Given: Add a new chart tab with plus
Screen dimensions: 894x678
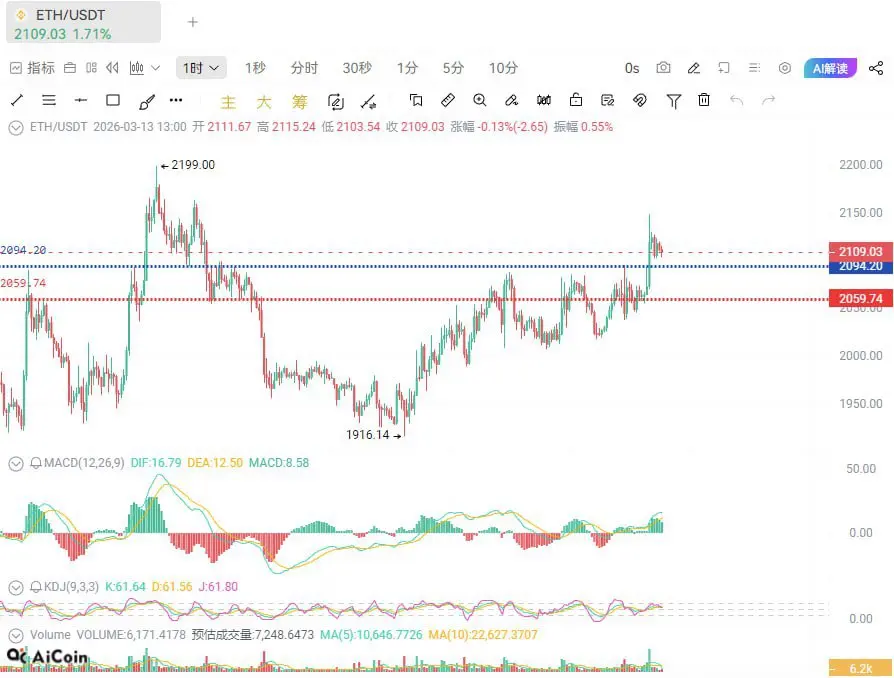Looking at the screenshot, I should coord(193,22).
